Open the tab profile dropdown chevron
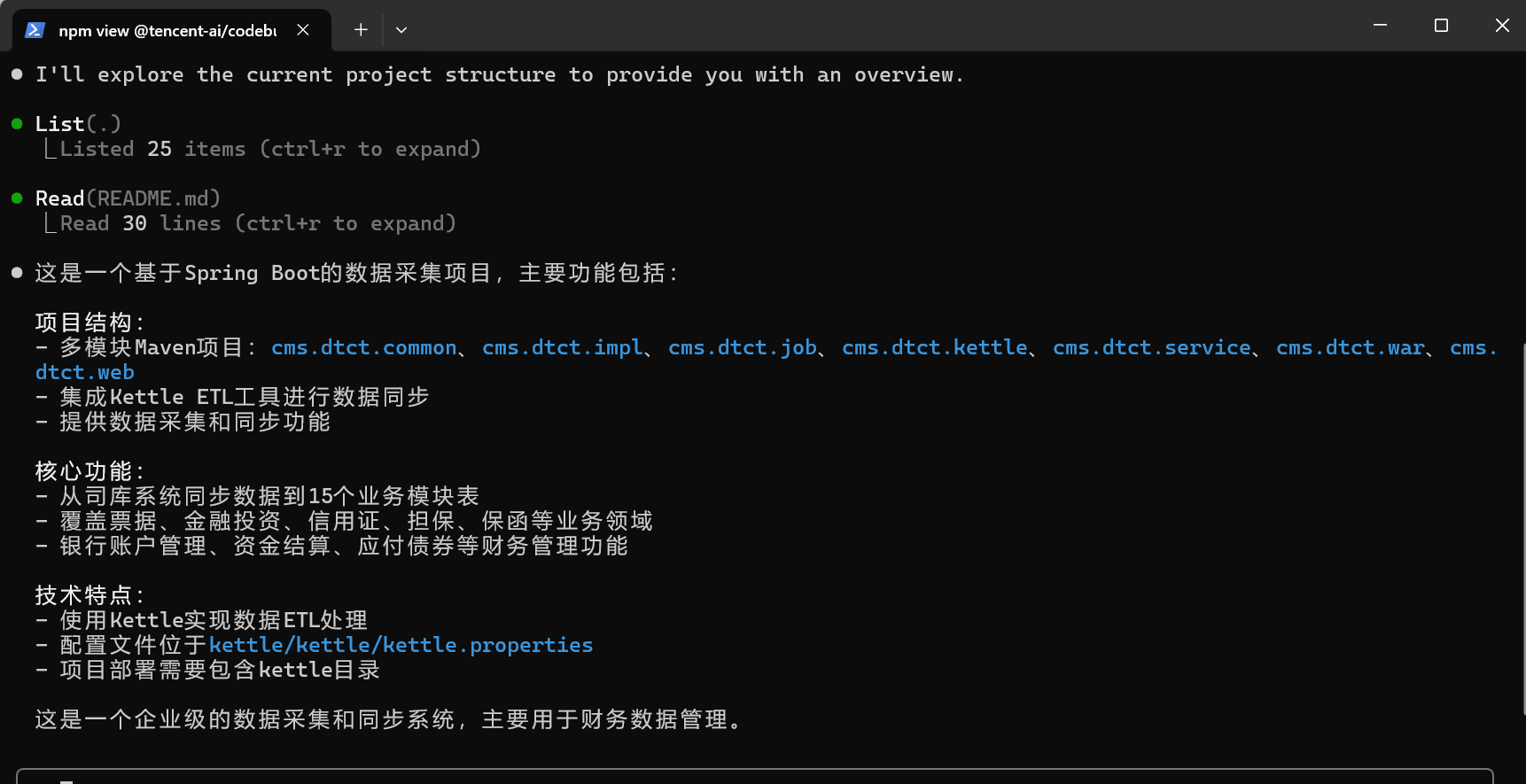This screenshot has height=784, width=1526. pyautogui.click(x=401, y=30)
